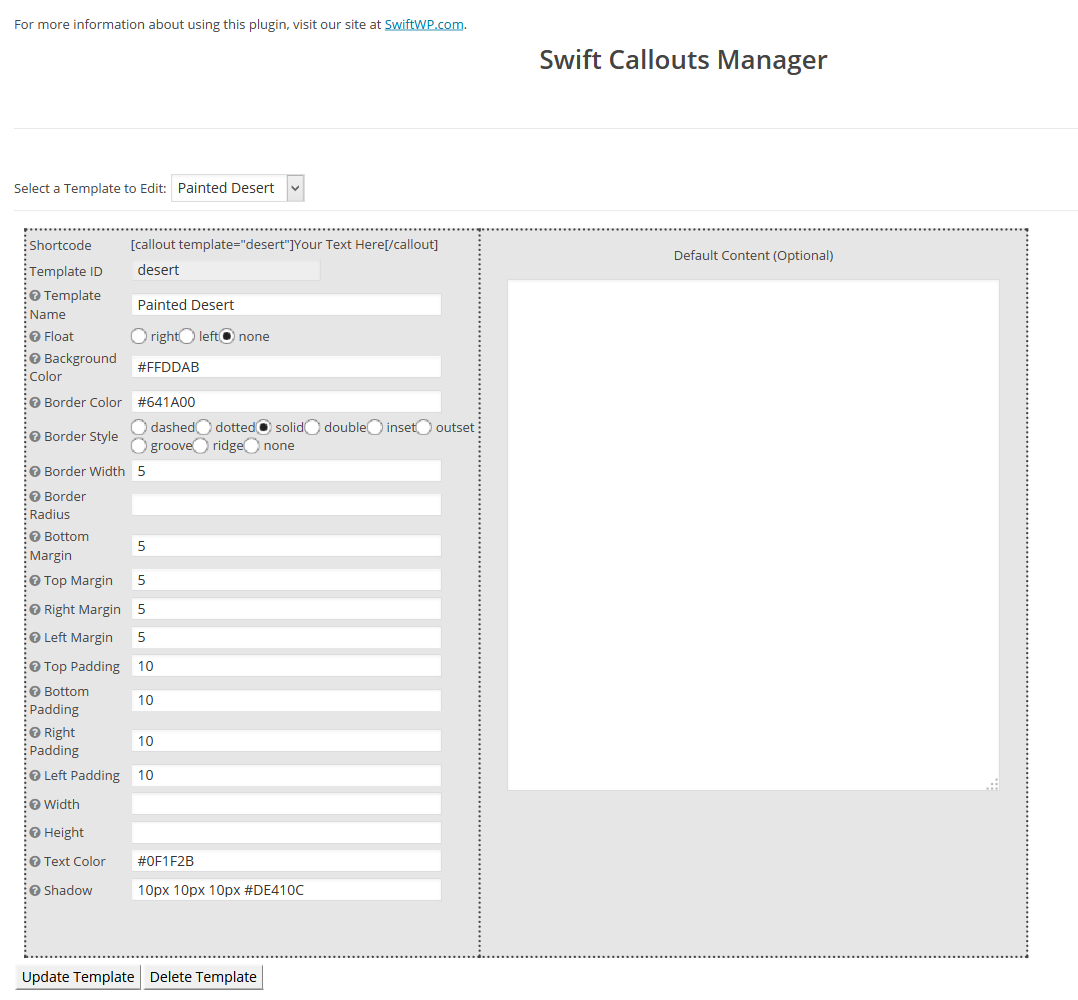The width and height of the screenshot is (1078, 1000).
Task: Click help icon next to Right Padding
Action: pyautogui.click(x=35, y=733)
